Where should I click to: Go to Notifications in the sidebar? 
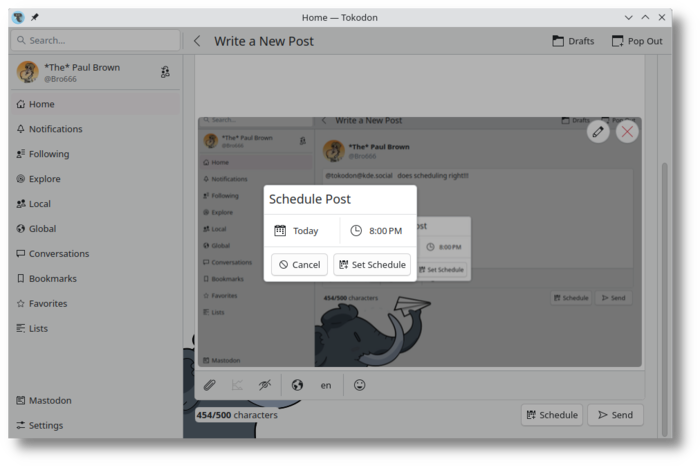point(55,129)
